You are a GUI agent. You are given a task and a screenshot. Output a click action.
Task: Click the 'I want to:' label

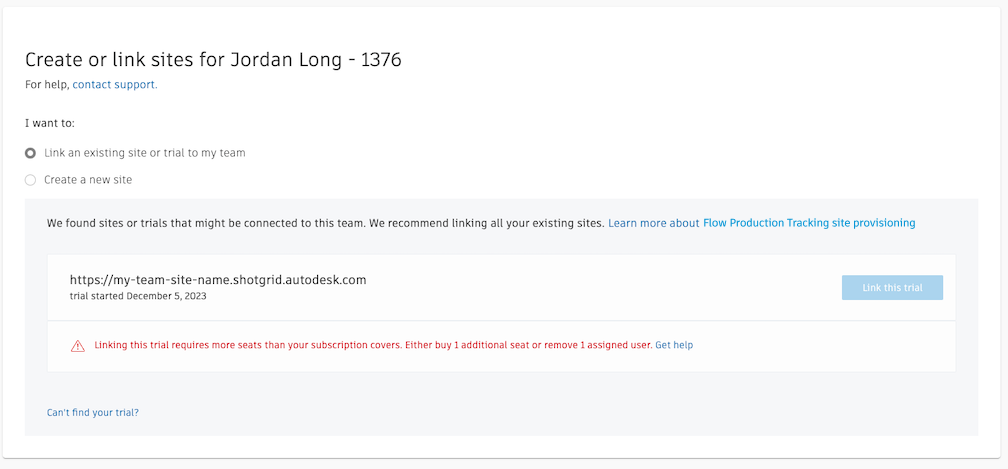click(50, 123)
